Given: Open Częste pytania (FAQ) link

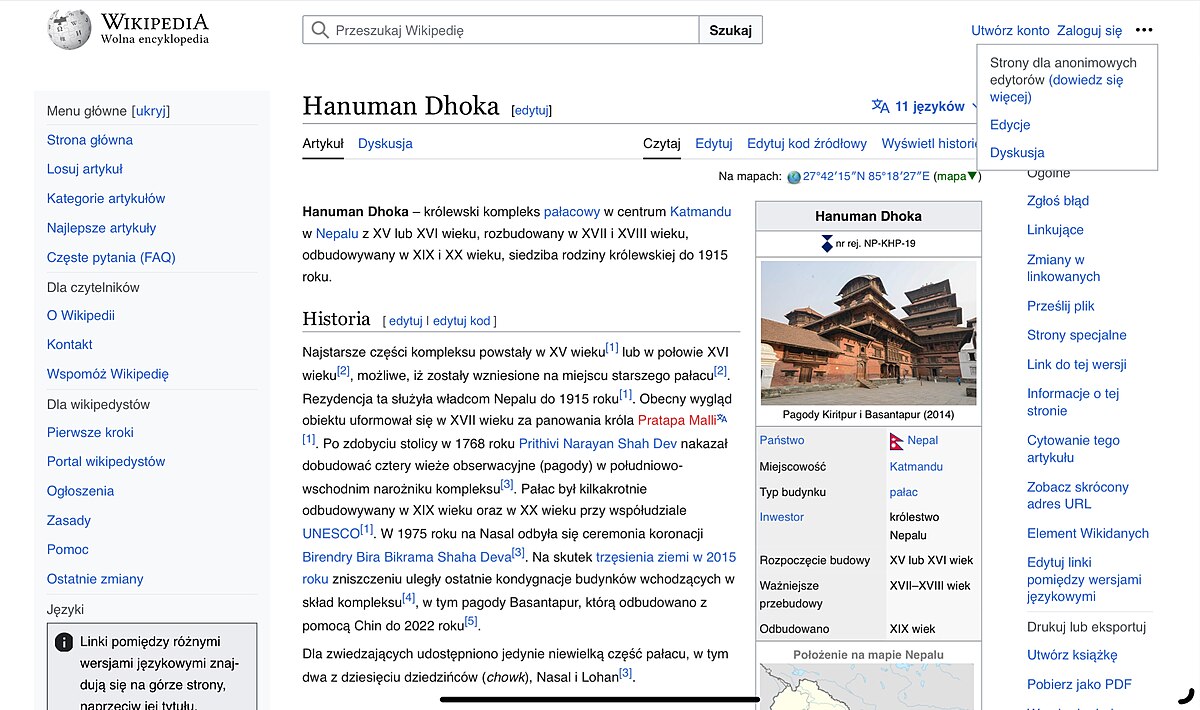Looking at the screenshot, I should click(x=111, y=257).
